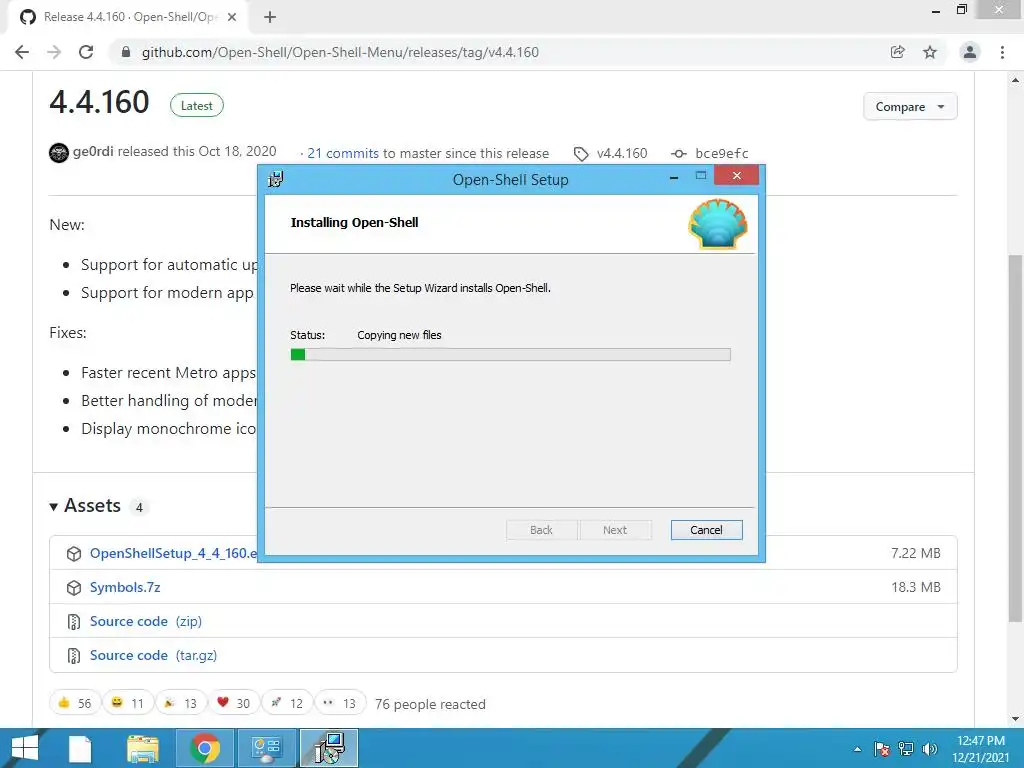React with eyes emoji (13)
This screenshot has height=768, width=1024.
[340, 703]
